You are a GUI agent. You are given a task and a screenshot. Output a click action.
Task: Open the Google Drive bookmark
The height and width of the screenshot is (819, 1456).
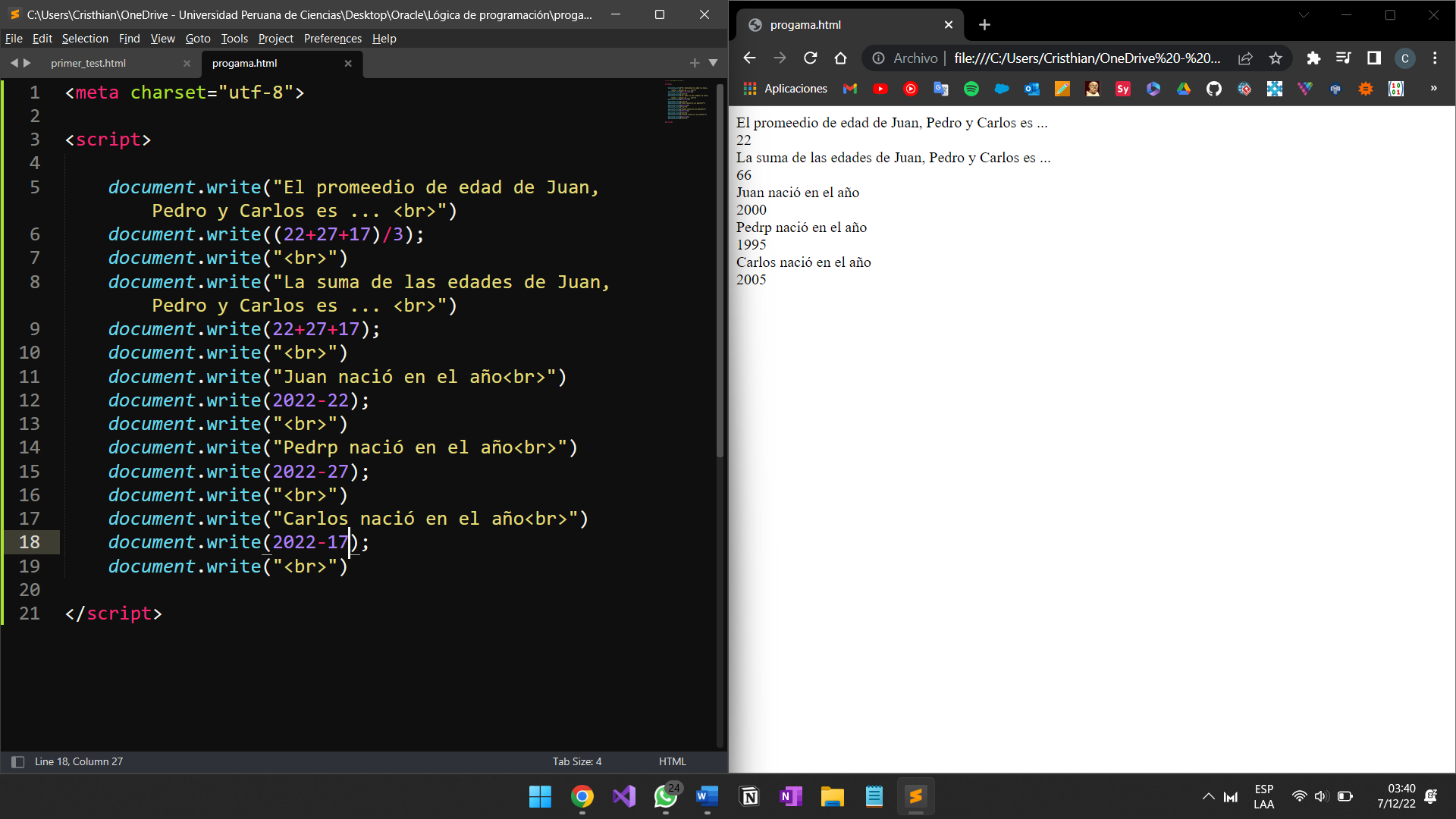1184,89
